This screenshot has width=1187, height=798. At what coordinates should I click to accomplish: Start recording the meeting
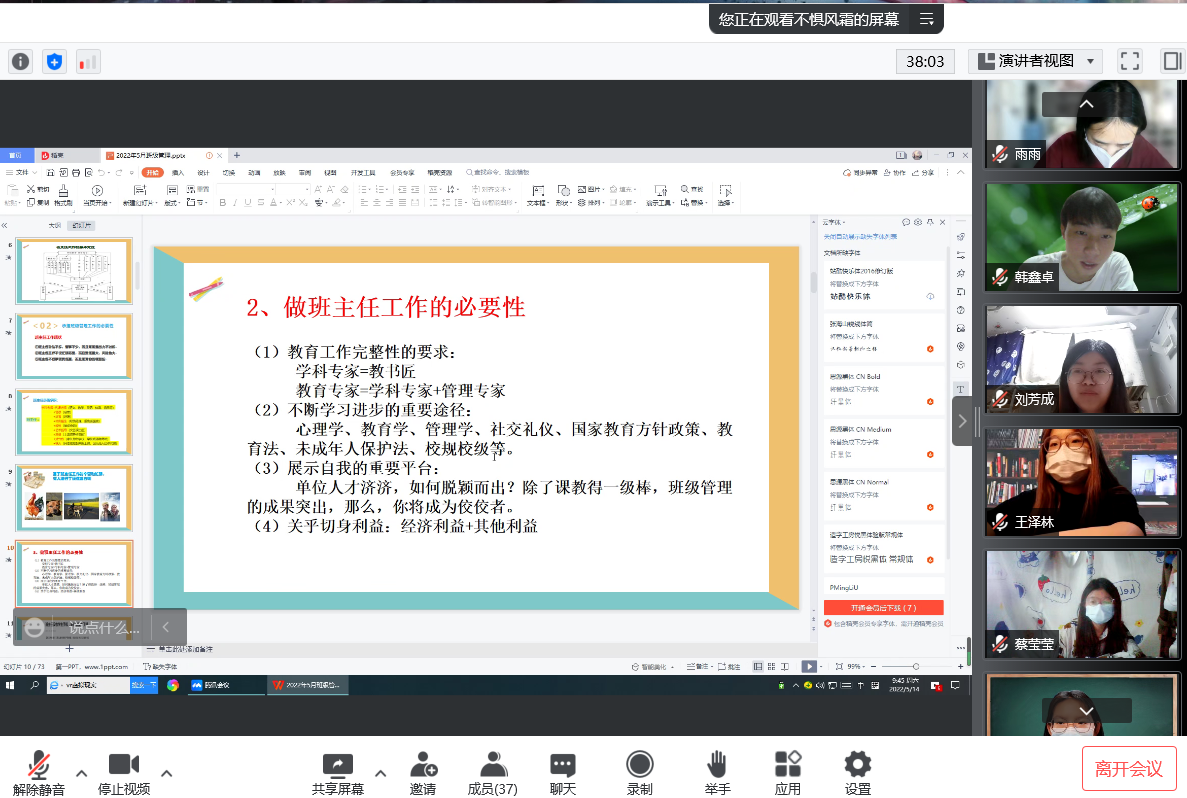pyautogui.click(x=639, y=773)
